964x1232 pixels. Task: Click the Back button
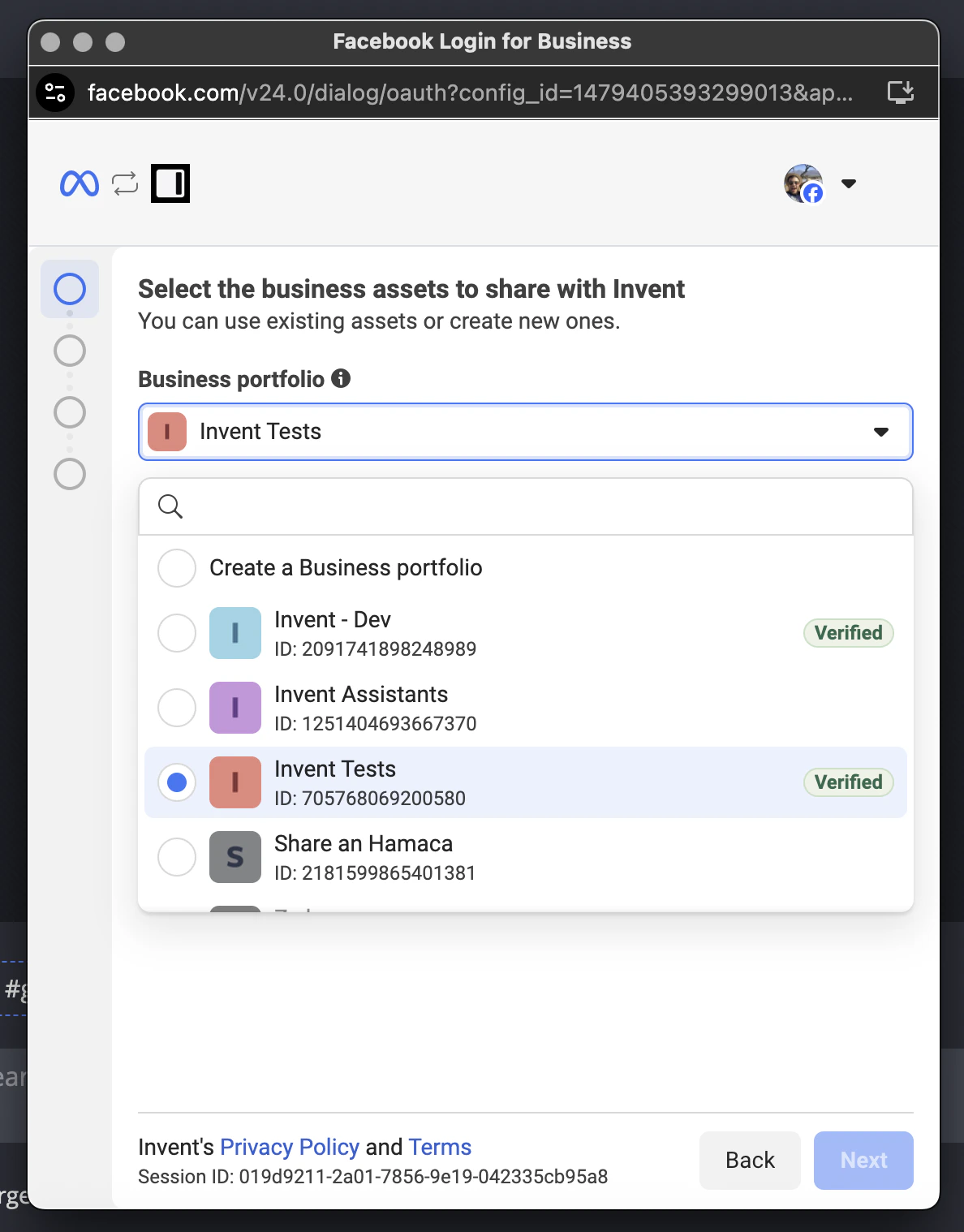click(749, 1160)
